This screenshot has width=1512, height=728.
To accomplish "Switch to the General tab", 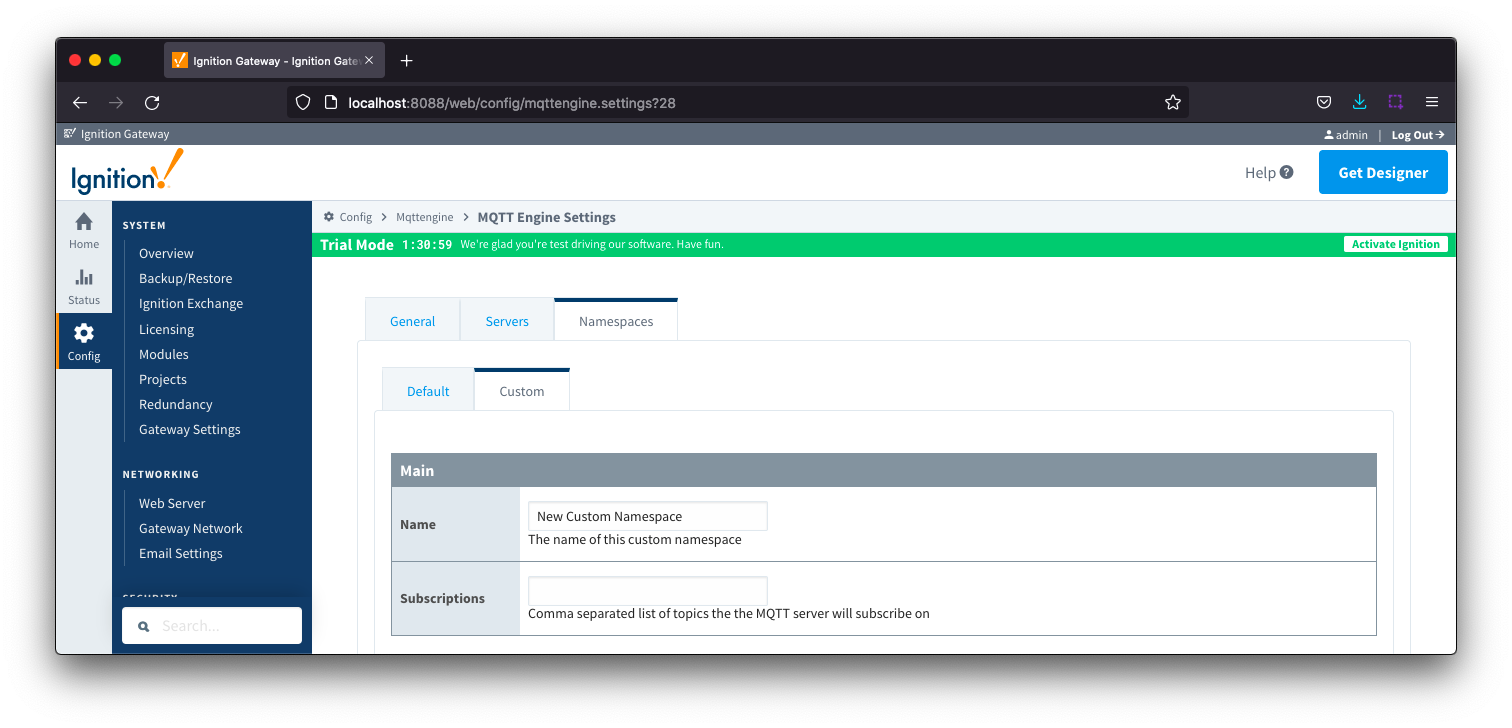I will coord(412,321).
